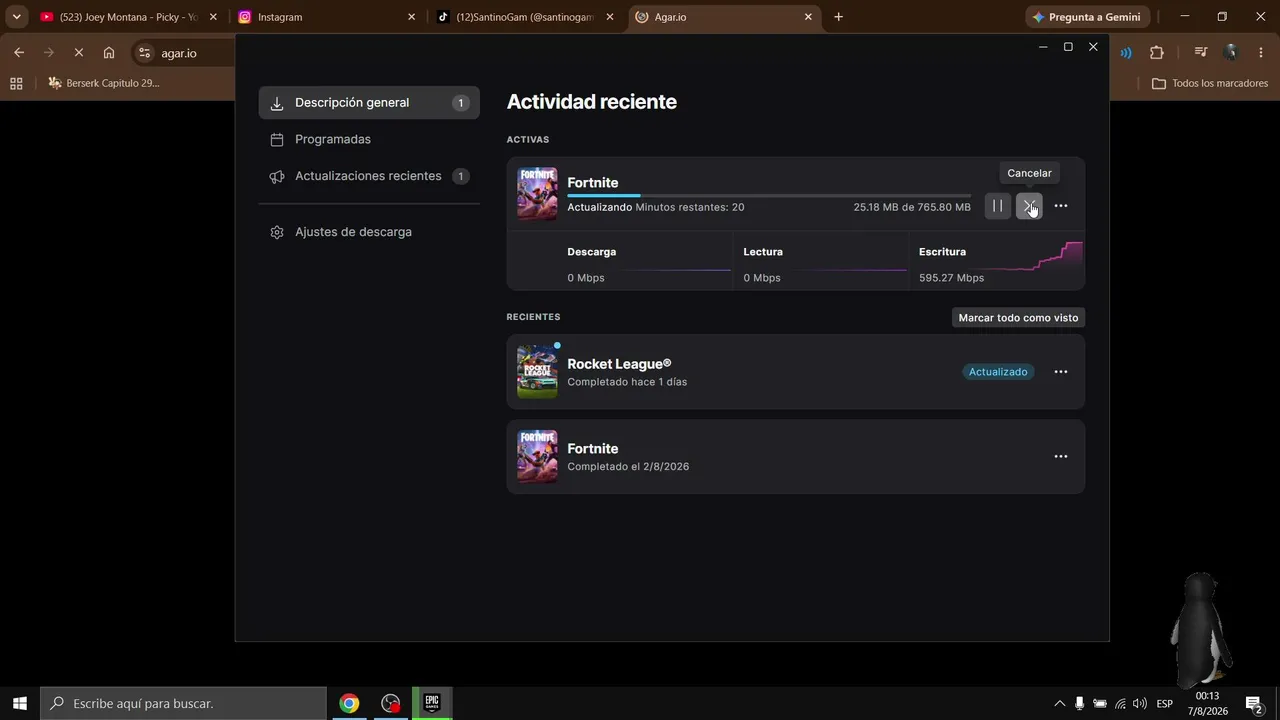Open the Windows notification center
Image resolution: width=1280 pixels, height=720 pixels.
(x=1254, y=703)
